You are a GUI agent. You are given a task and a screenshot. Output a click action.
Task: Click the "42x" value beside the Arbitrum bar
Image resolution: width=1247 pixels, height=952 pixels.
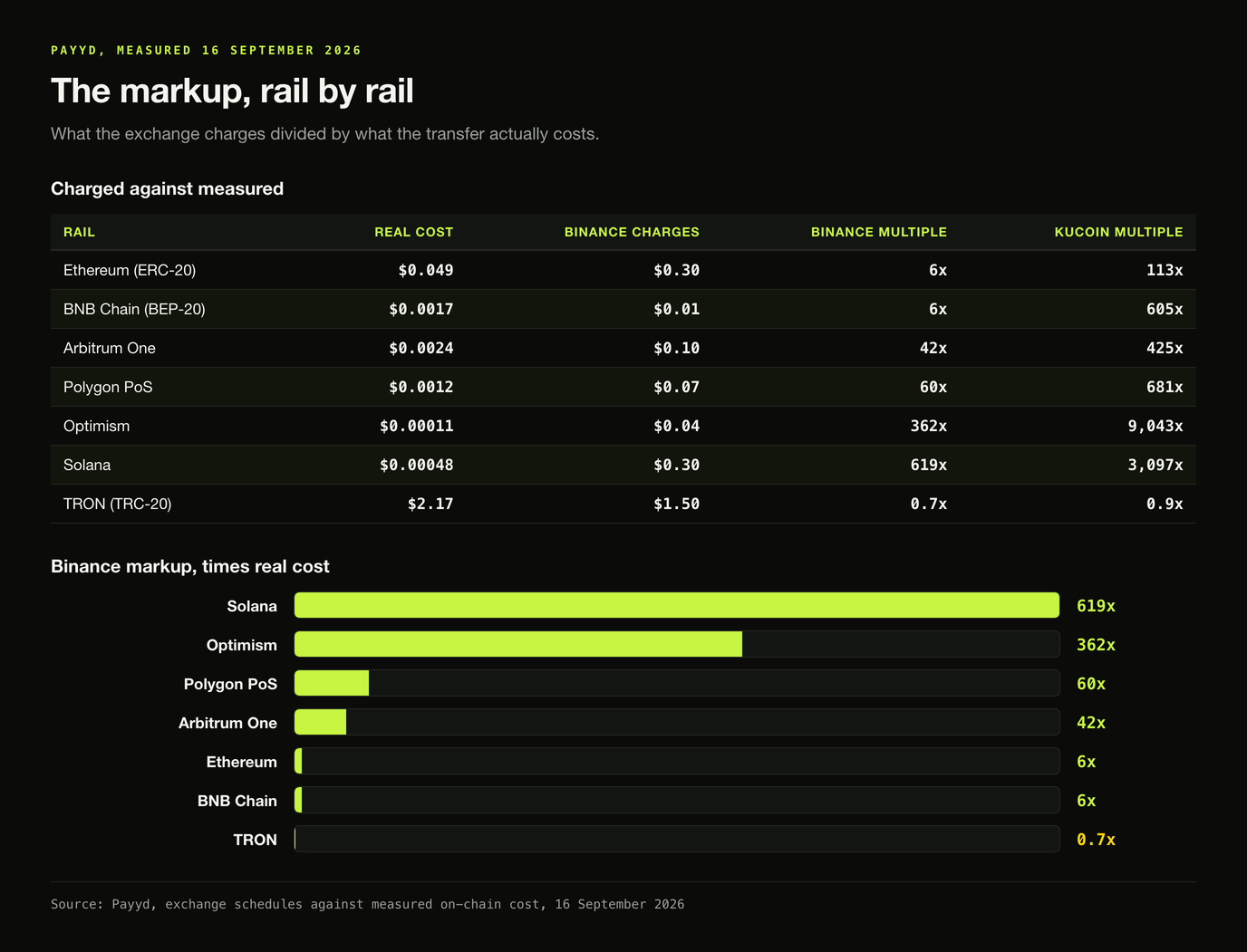[1091, 723]
